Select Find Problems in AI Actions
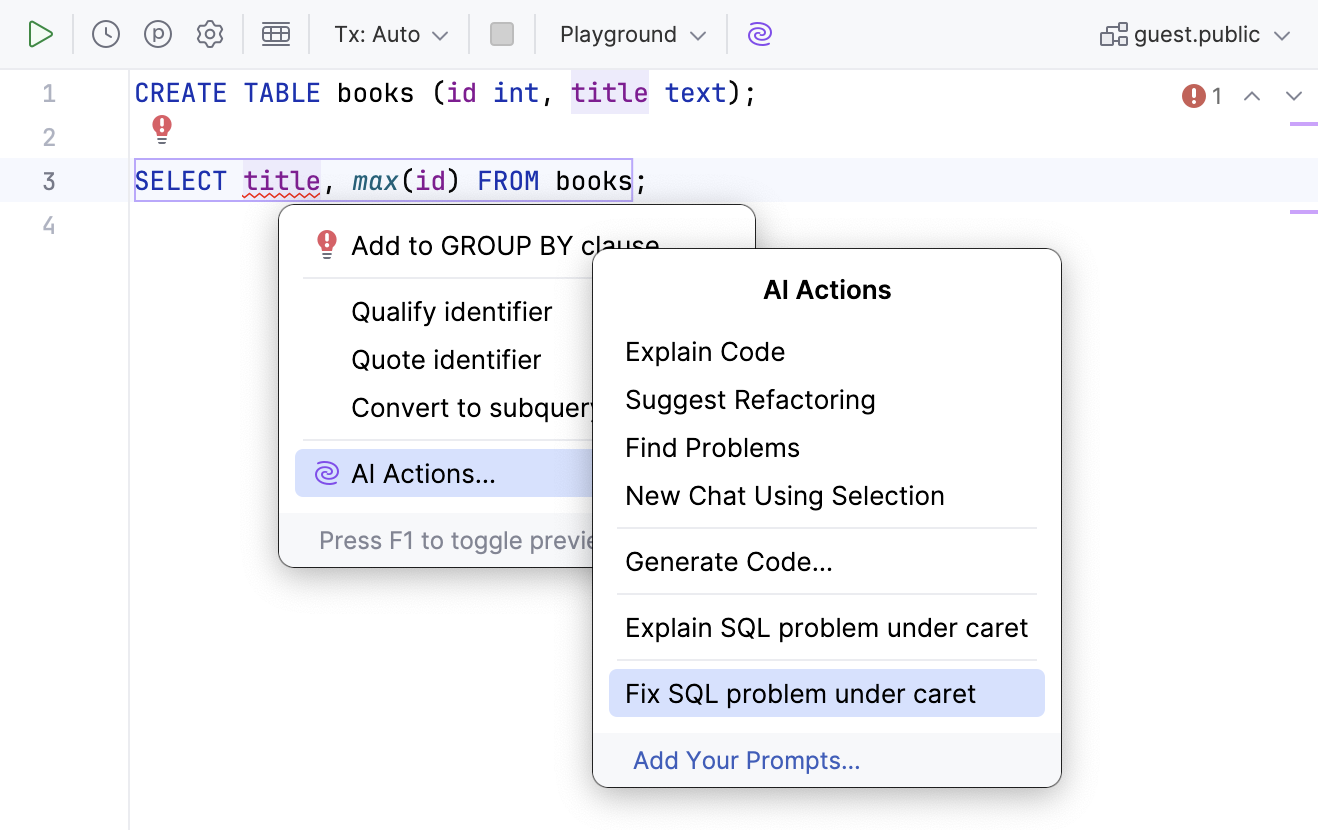Image resolution: width=1318 pixels, height=830 pixels. click(x=712, y=448)
